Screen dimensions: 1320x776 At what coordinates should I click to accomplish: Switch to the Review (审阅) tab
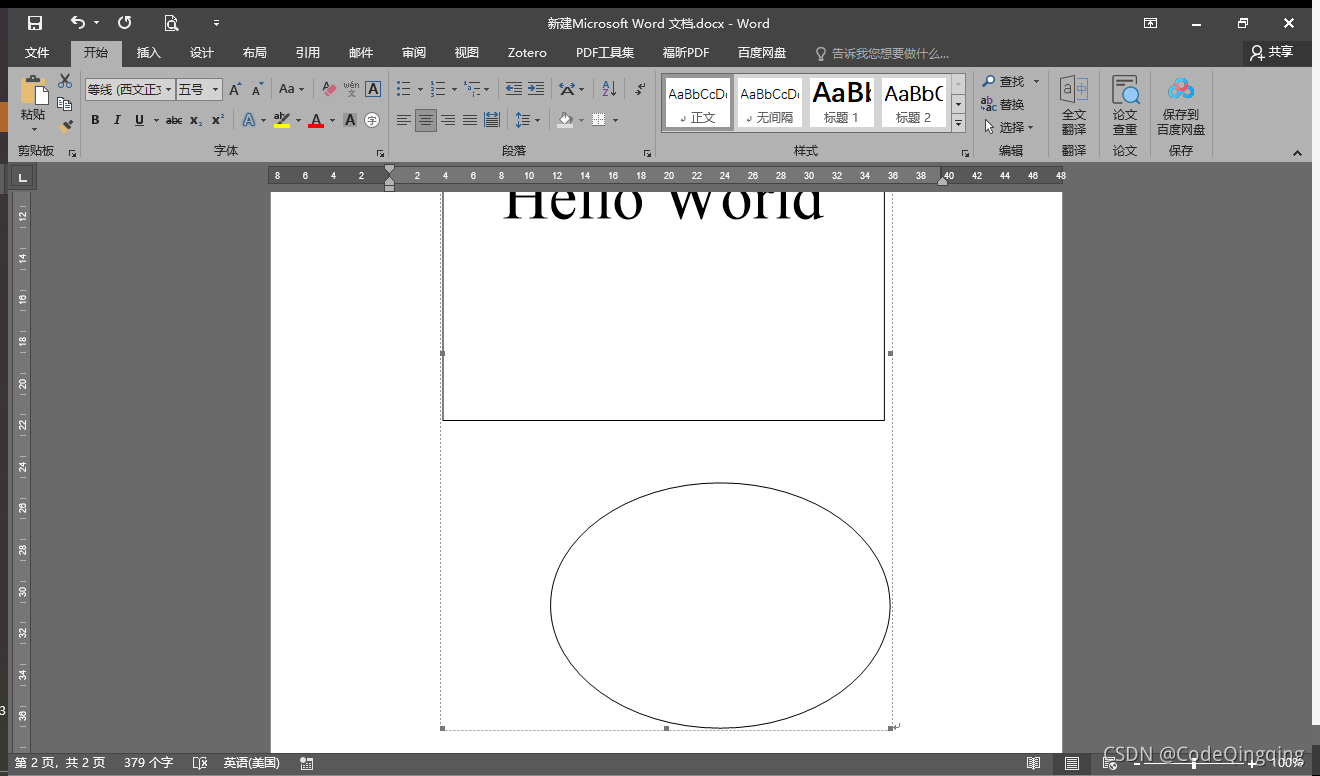pyautogui.click(x=414, y=53)
